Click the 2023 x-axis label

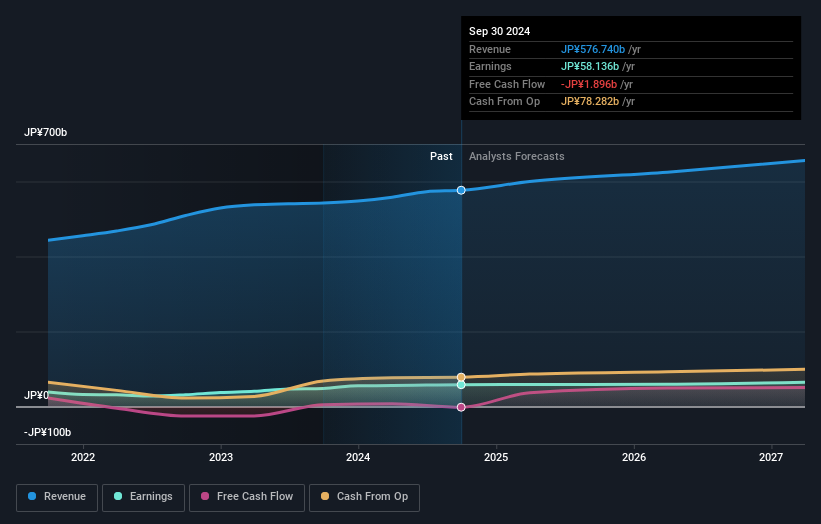[221, 457]
